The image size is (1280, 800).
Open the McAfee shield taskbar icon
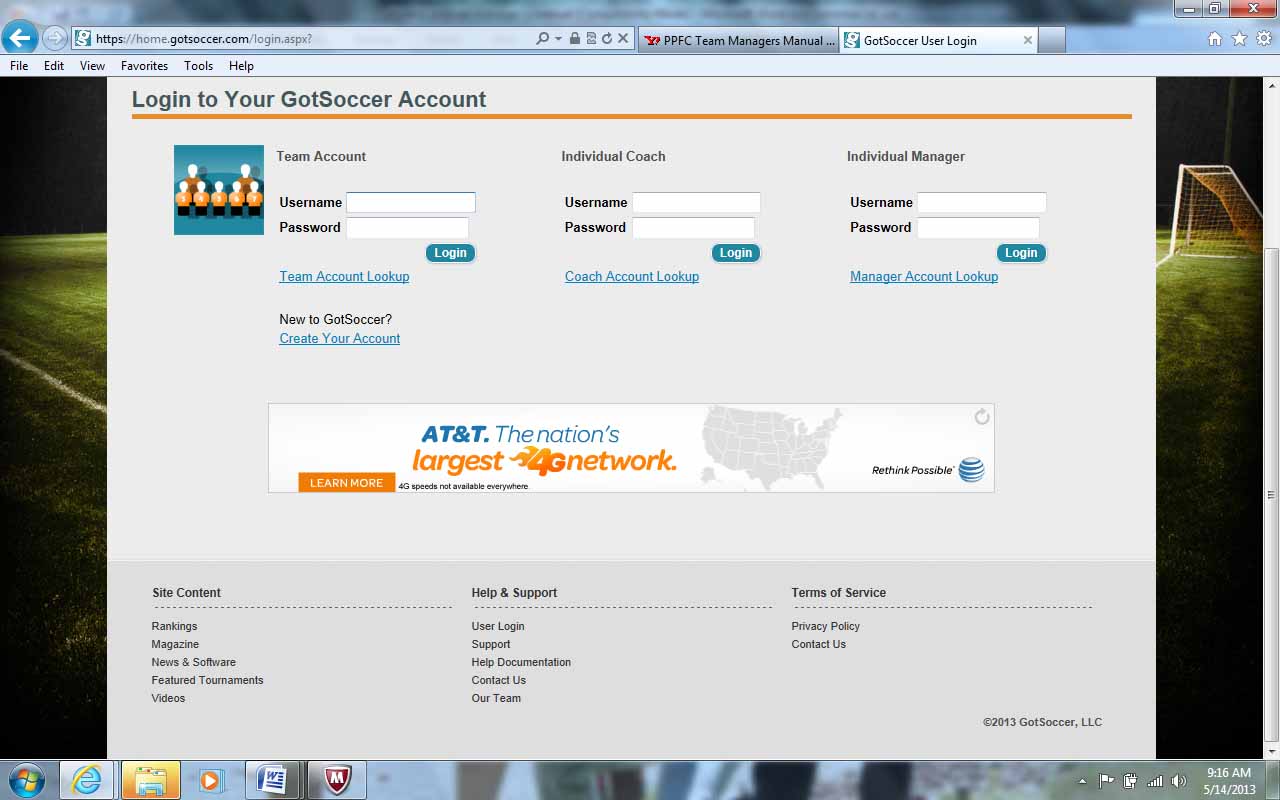pyautogui.click(x=337, y=780)
